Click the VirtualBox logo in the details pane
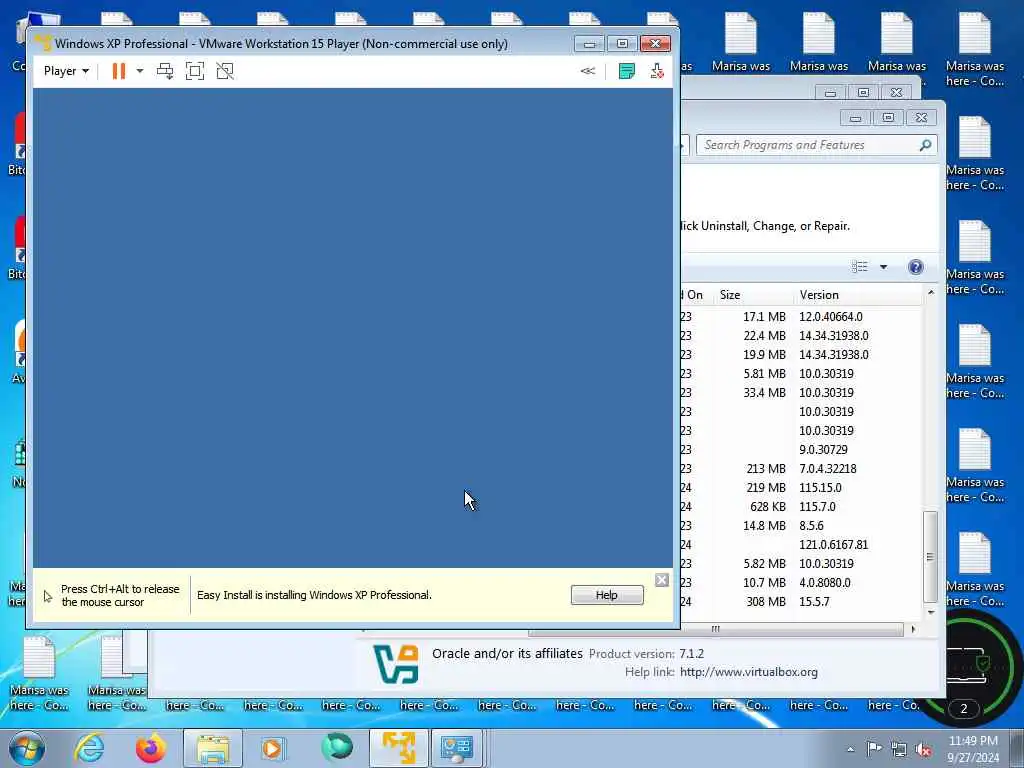Viewport: 1024px width, 768px height. pyautogui.click(x=396, y=664)
